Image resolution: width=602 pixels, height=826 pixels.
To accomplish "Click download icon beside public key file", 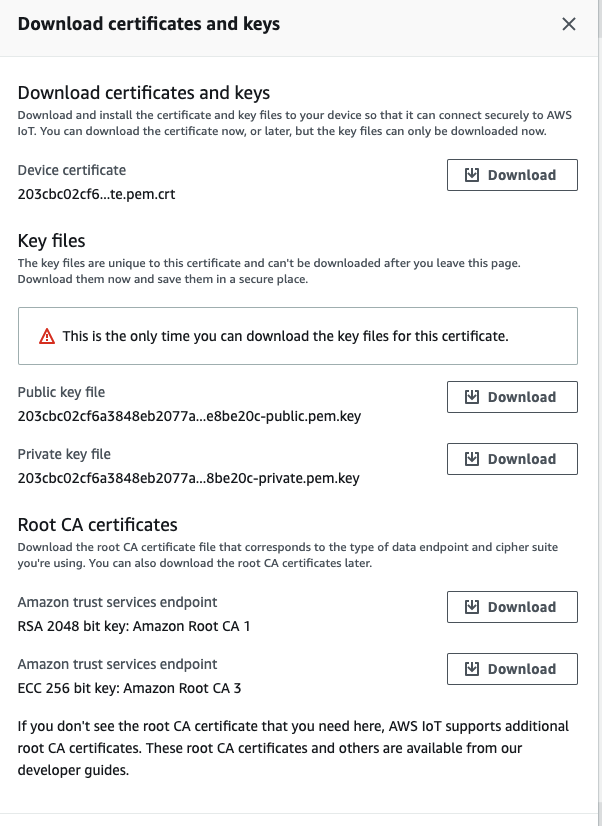I will pos(472,397).
